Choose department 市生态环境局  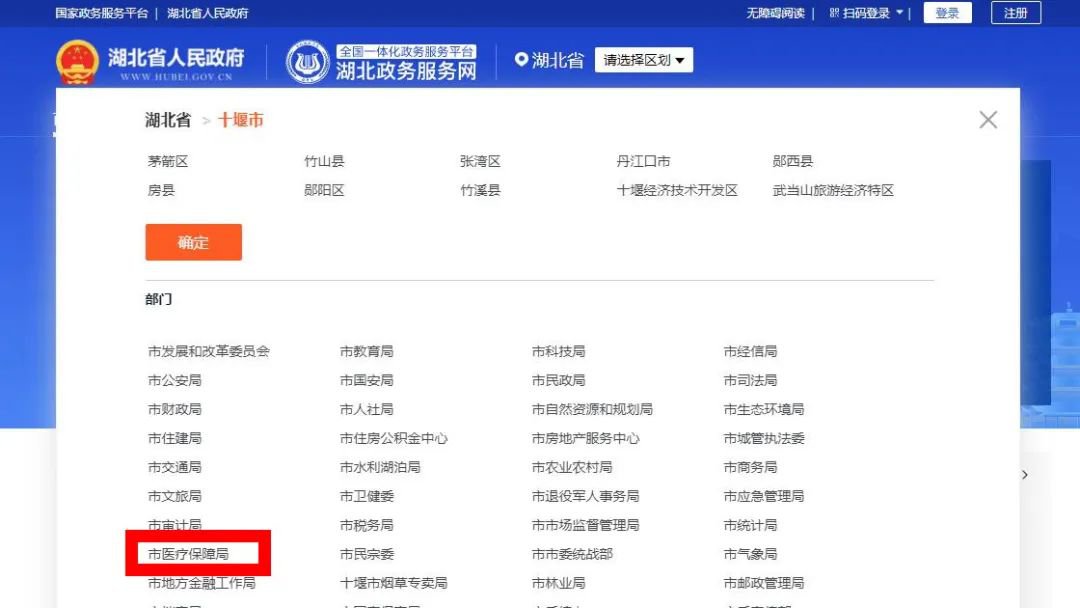point(764,409)
